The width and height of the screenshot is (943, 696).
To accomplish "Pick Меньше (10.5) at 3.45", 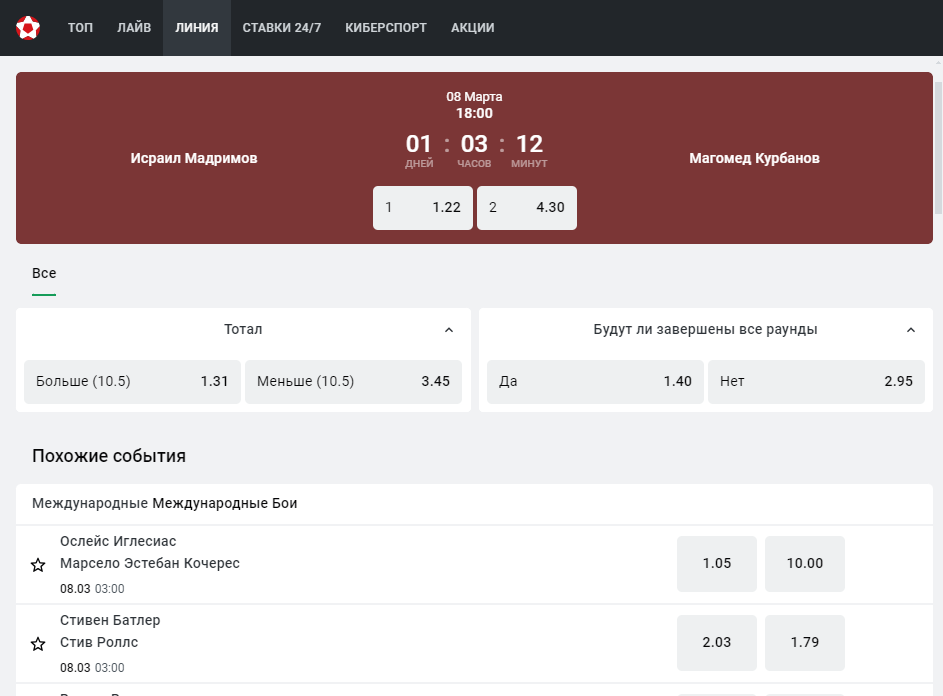I will 353,381.
